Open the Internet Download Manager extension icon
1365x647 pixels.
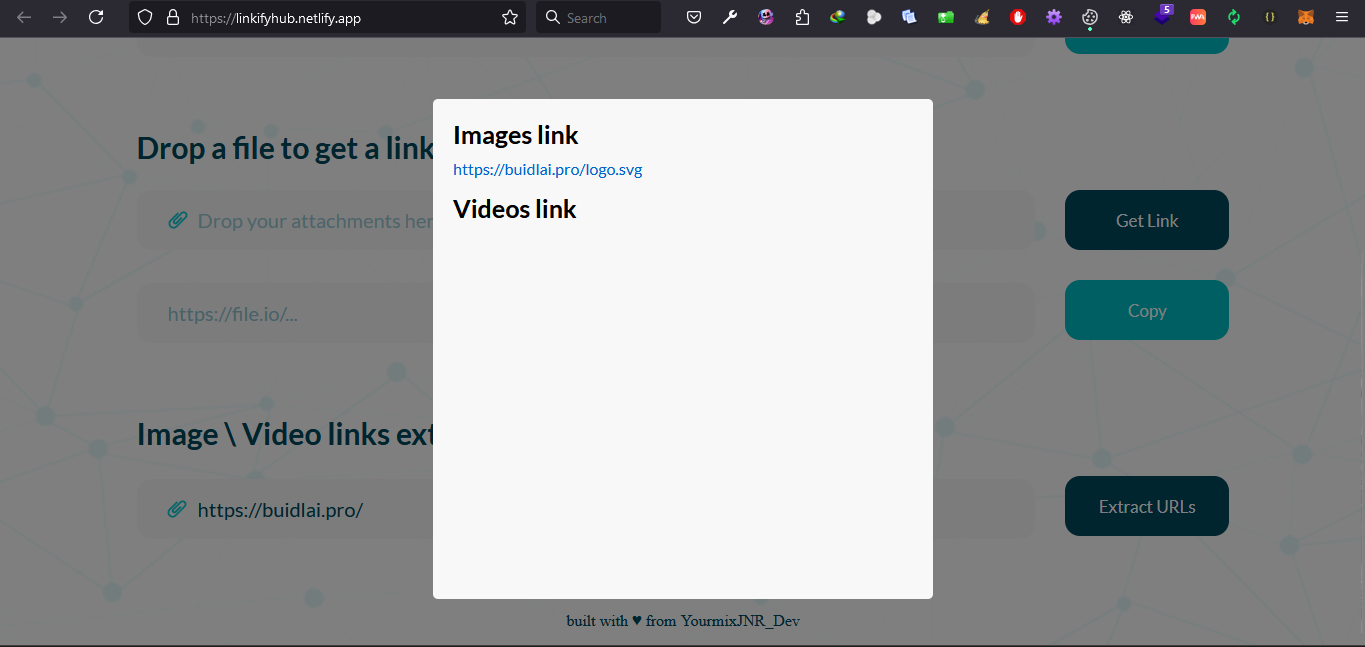838,17
